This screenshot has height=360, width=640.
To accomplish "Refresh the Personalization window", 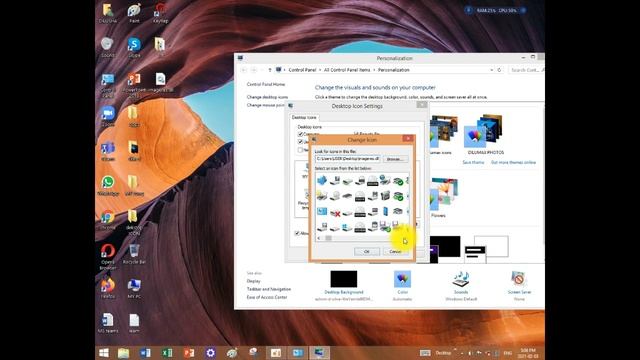I will coord(499,70).
